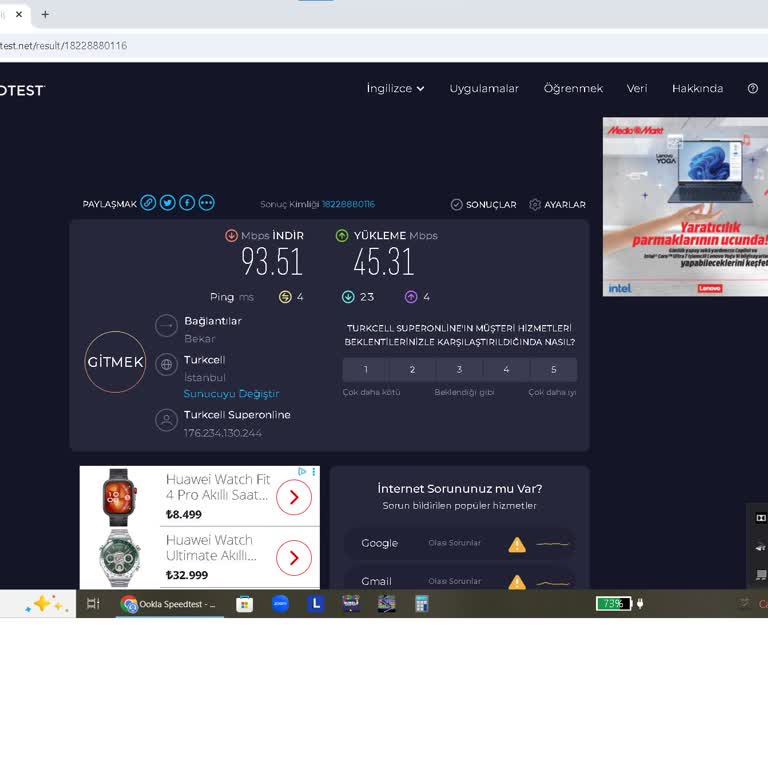Image resolution: width=768 pixels, height=768 pixels.
Task: Open a new browser tab
Action: [x=45, y=15]
